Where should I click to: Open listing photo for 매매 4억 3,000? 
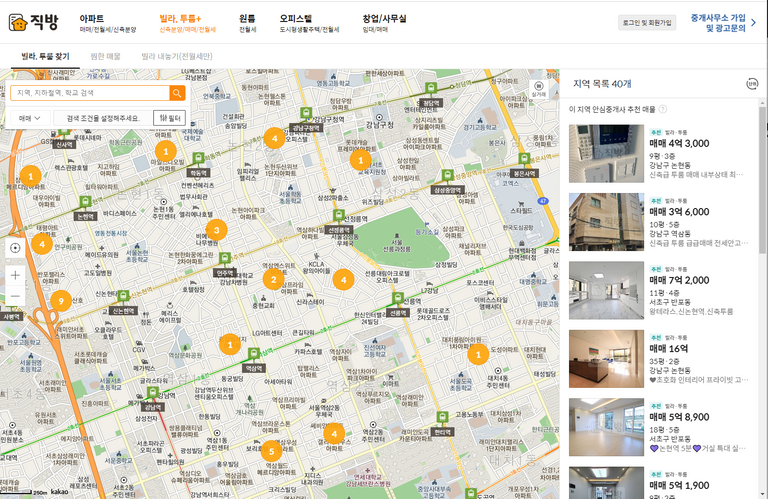point(606,153)
